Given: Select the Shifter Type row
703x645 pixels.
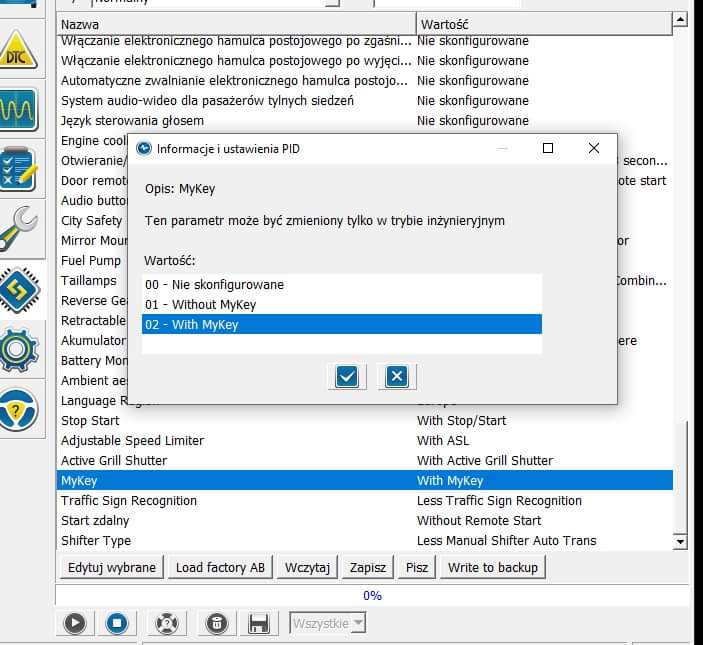Looking at the screenshot, I should pos(365,541).
